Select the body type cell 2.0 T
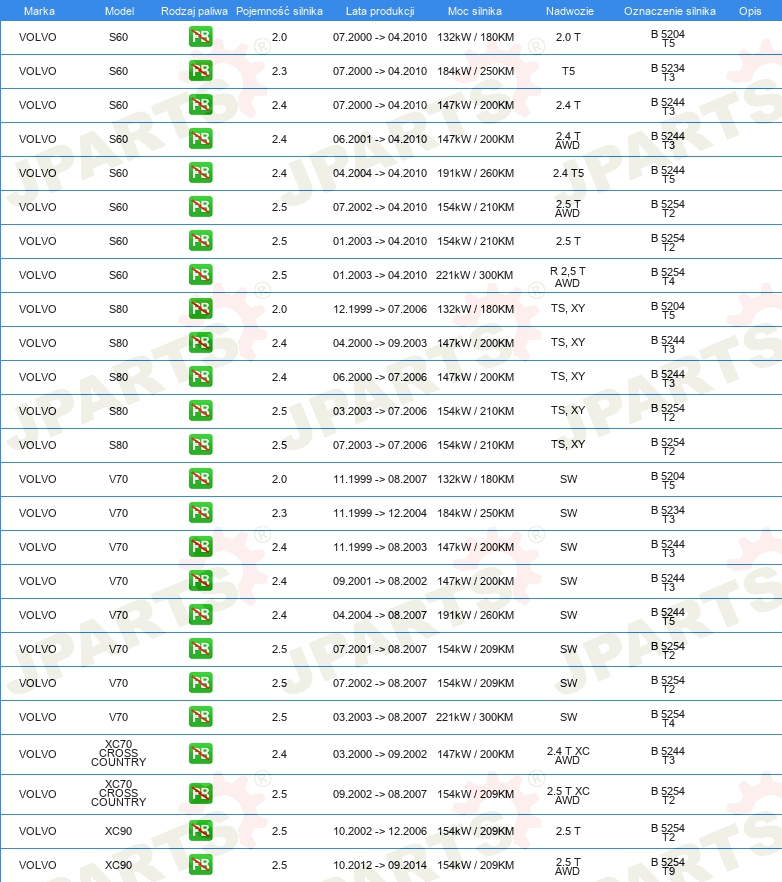The height and width of the screenshot is (882, 782). 568,37
